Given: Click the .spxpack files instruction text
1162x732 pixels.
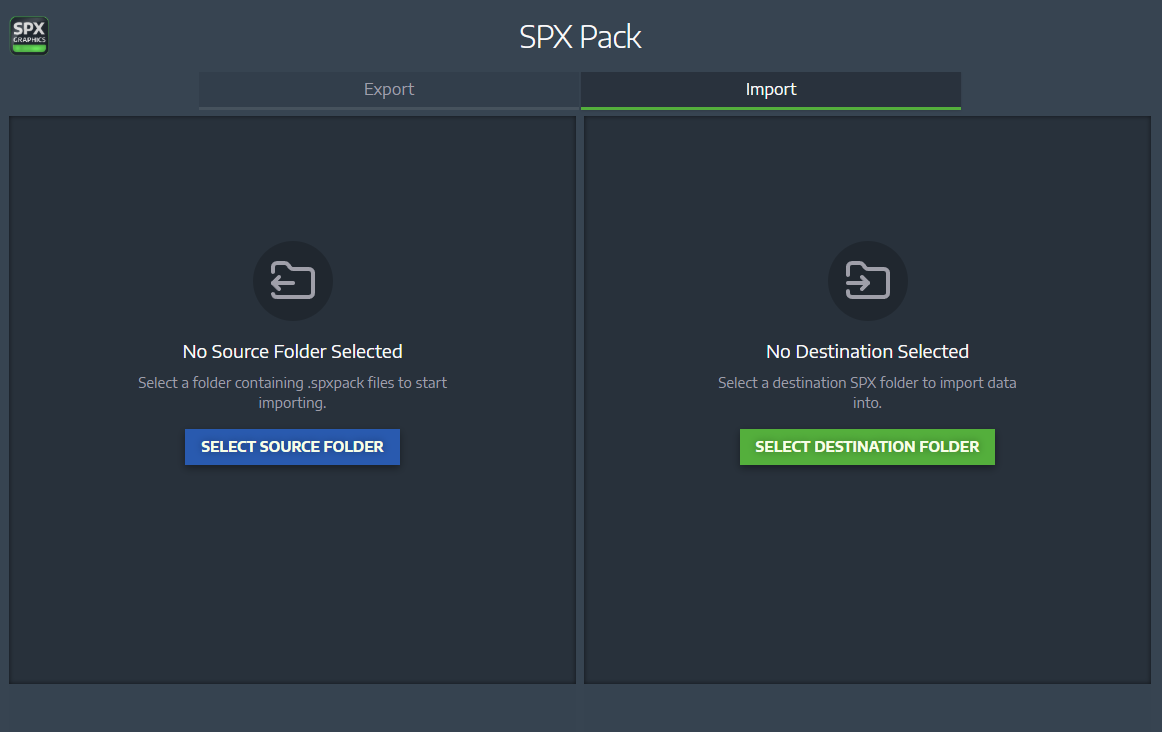Looking at the screenshot, I should tap(292, 392).
